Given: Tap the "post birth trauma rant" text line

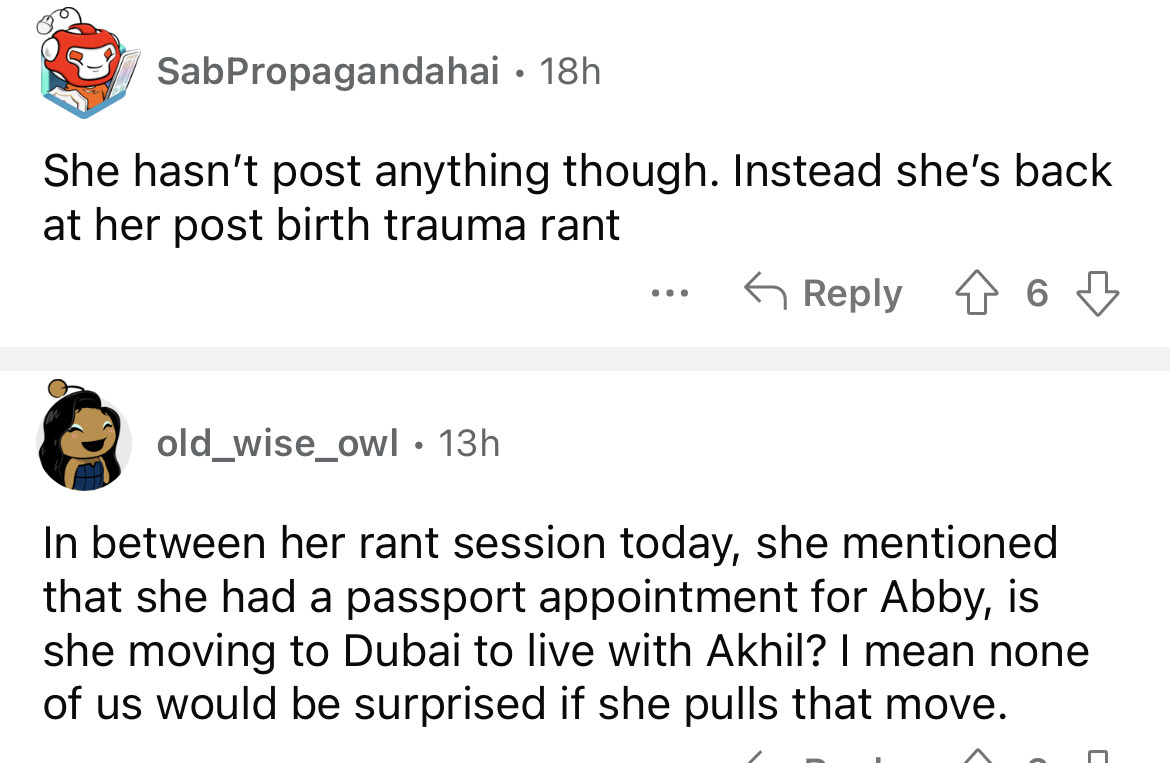Looking at the screenshot, I should [x=331, y=225].
